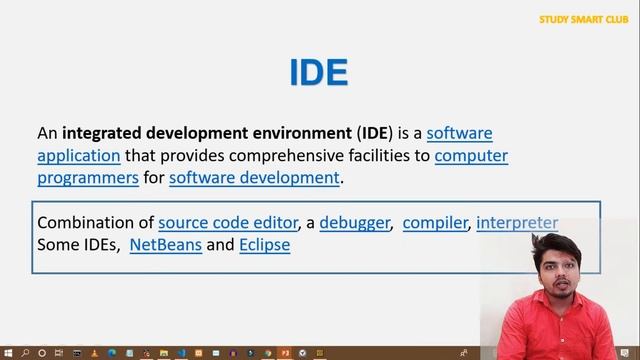The width and height of the screenshot is (640, 360).
Task: Open the 'interpreter' hyperlink
Action: coord(517,223)
